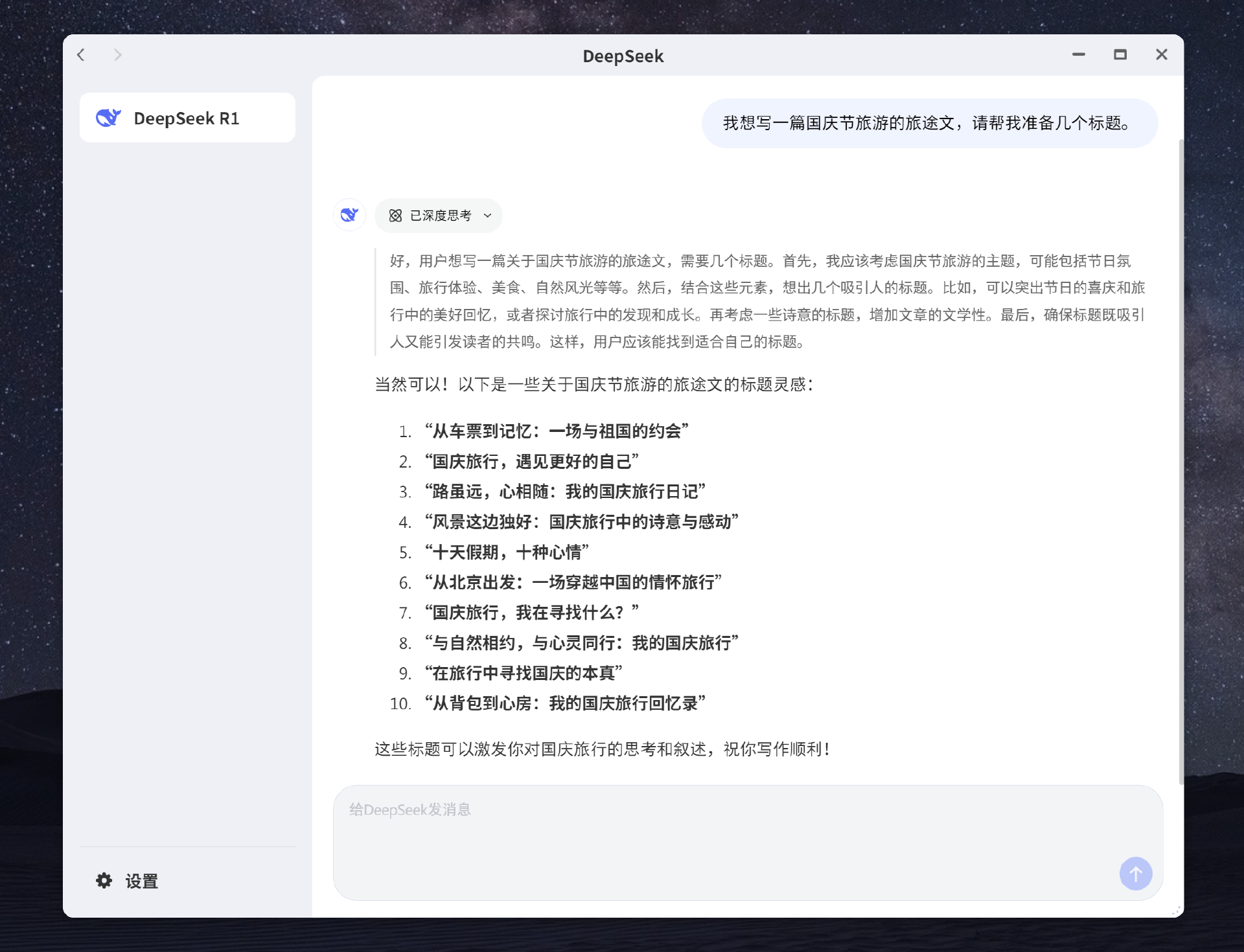Click the forward navigation arrow
This screenshot has width=1244, height=952.
point(117,55)
